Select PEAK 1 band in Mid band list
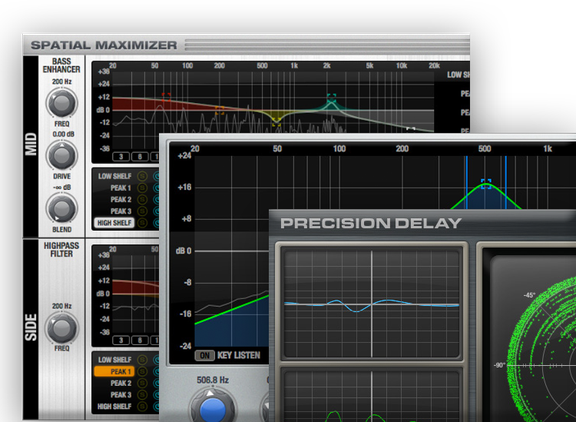 click(x=120, y=188)
